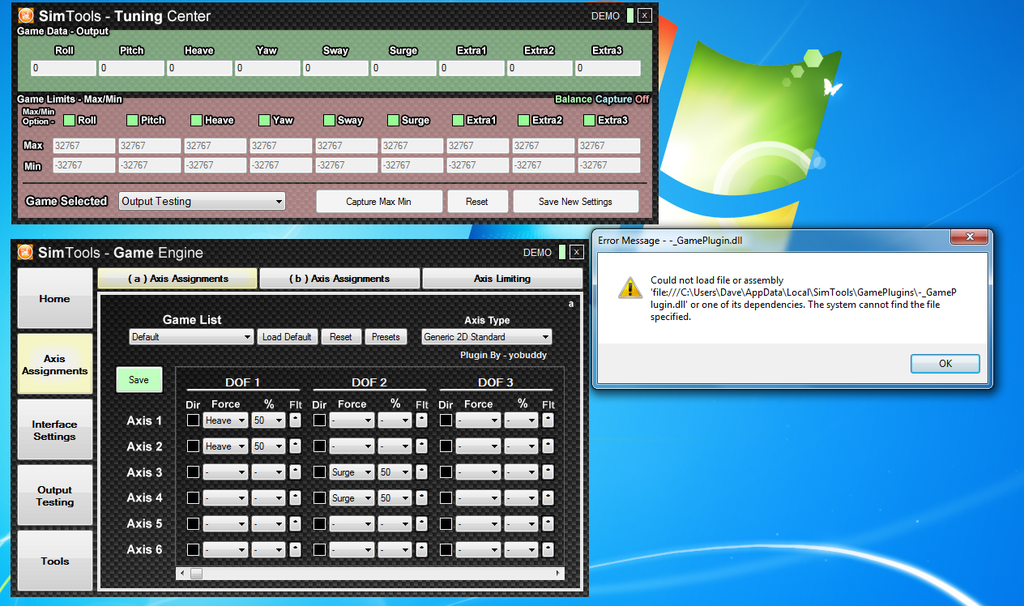Viewport: 1024px width, 606px height.
Task: Click the Roll output value field
Action: point(63,68)
